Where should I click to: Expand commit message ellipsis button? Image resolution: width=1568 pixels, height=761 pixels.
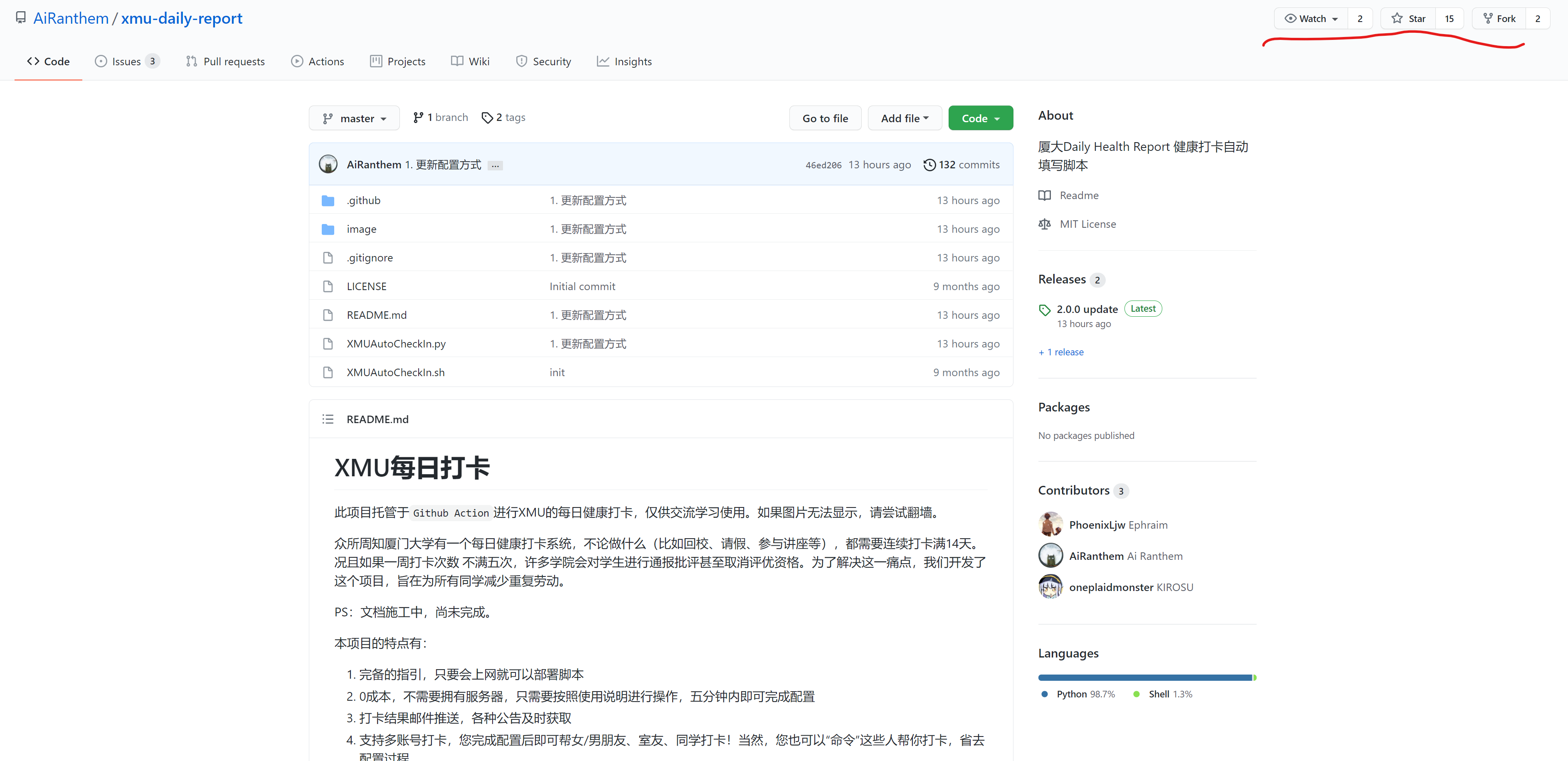[495, 165]
